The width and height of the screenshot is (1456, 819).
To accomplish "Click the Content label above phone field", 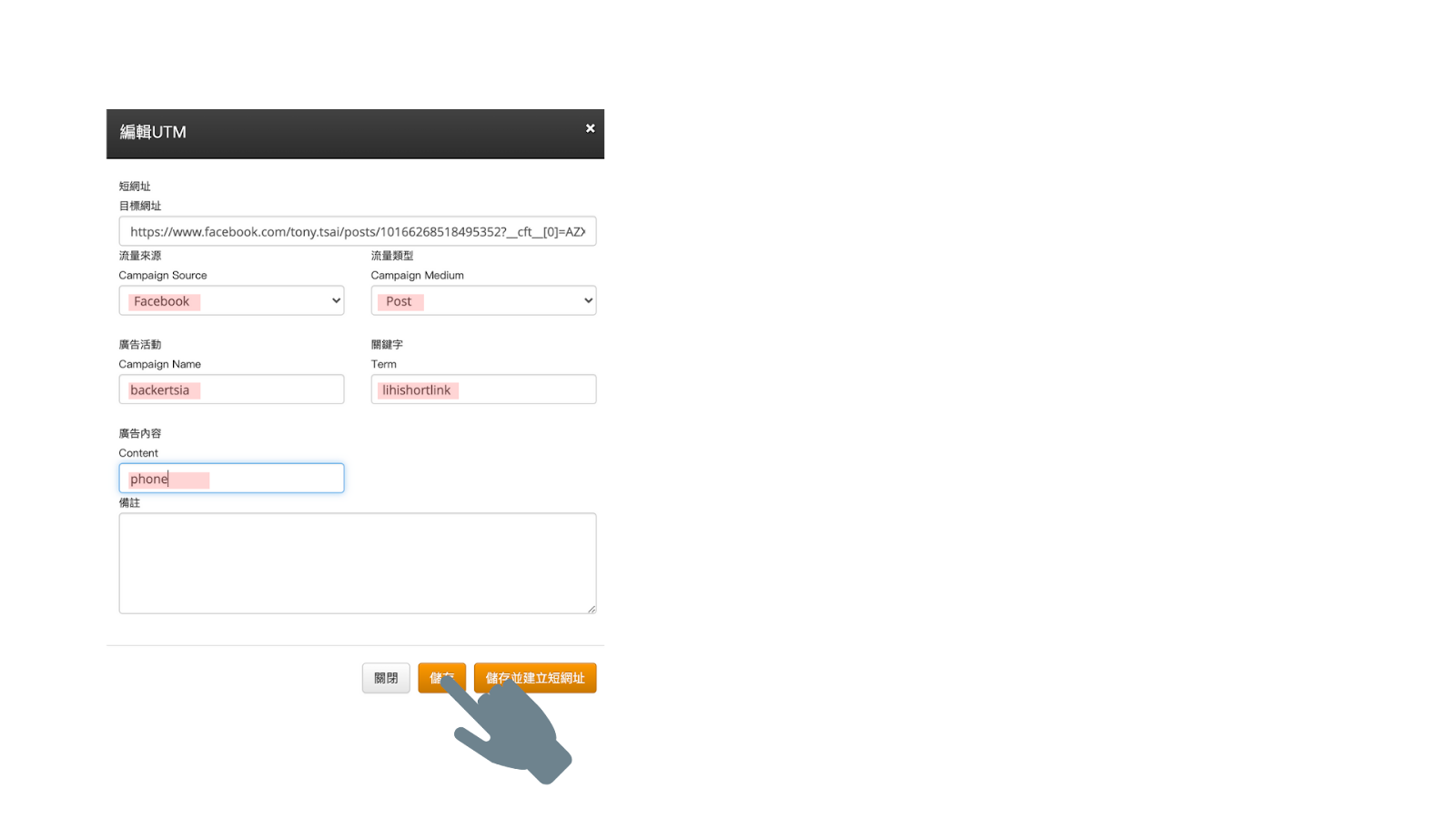I will coord(138,453).
